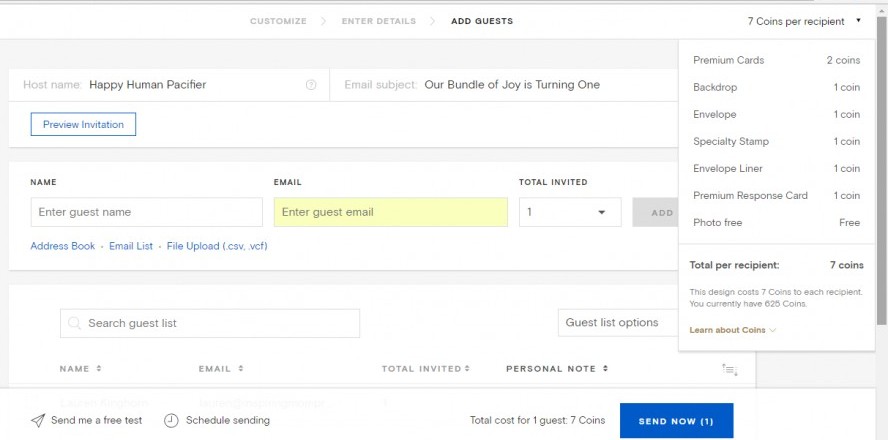Click the paper plane send test icon
The width and height of the screenshot is (888, 440).
click(38, 421)
